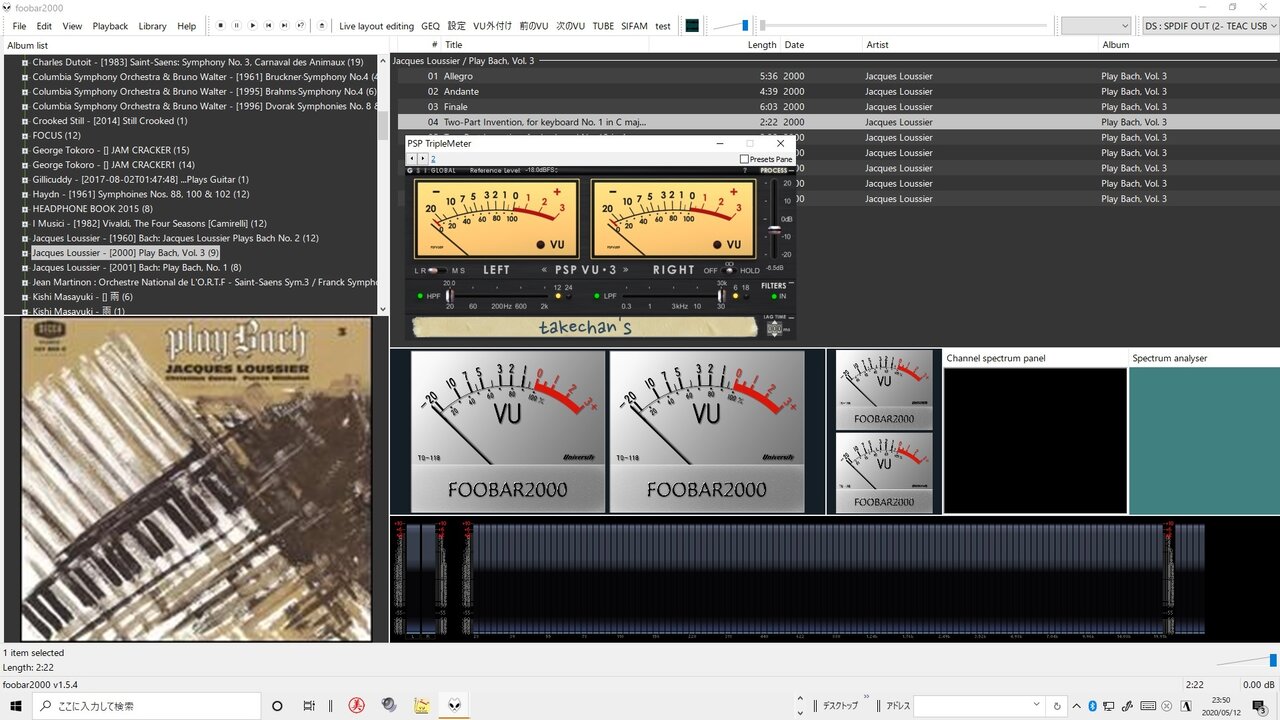This screenshot has height=720, width=1280.
Task: Open the View menu
Action: coord(72,26)
